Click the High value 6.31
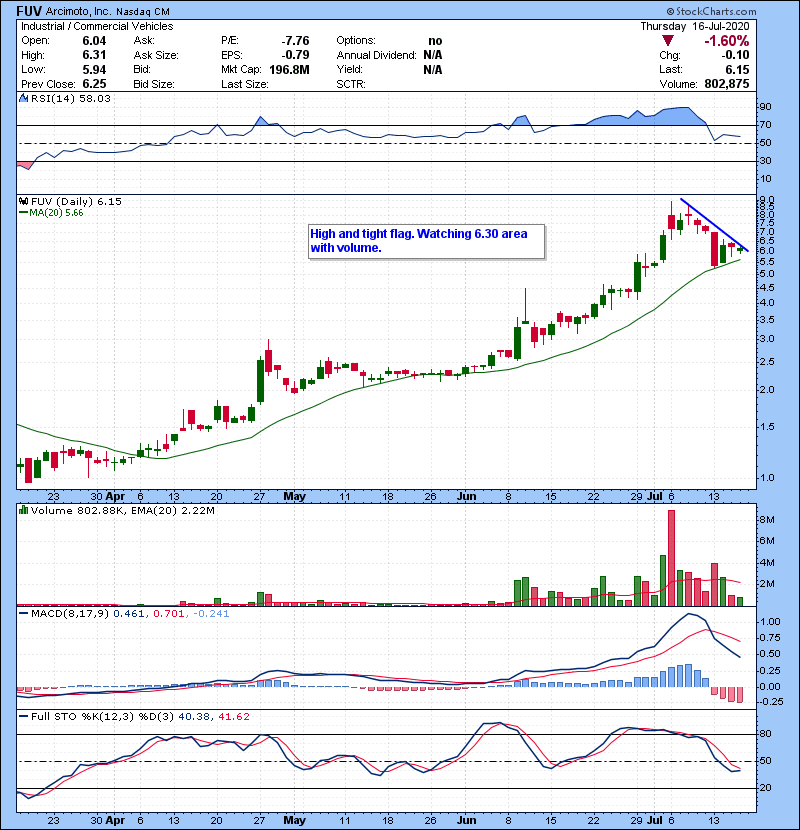 (94, 55)
